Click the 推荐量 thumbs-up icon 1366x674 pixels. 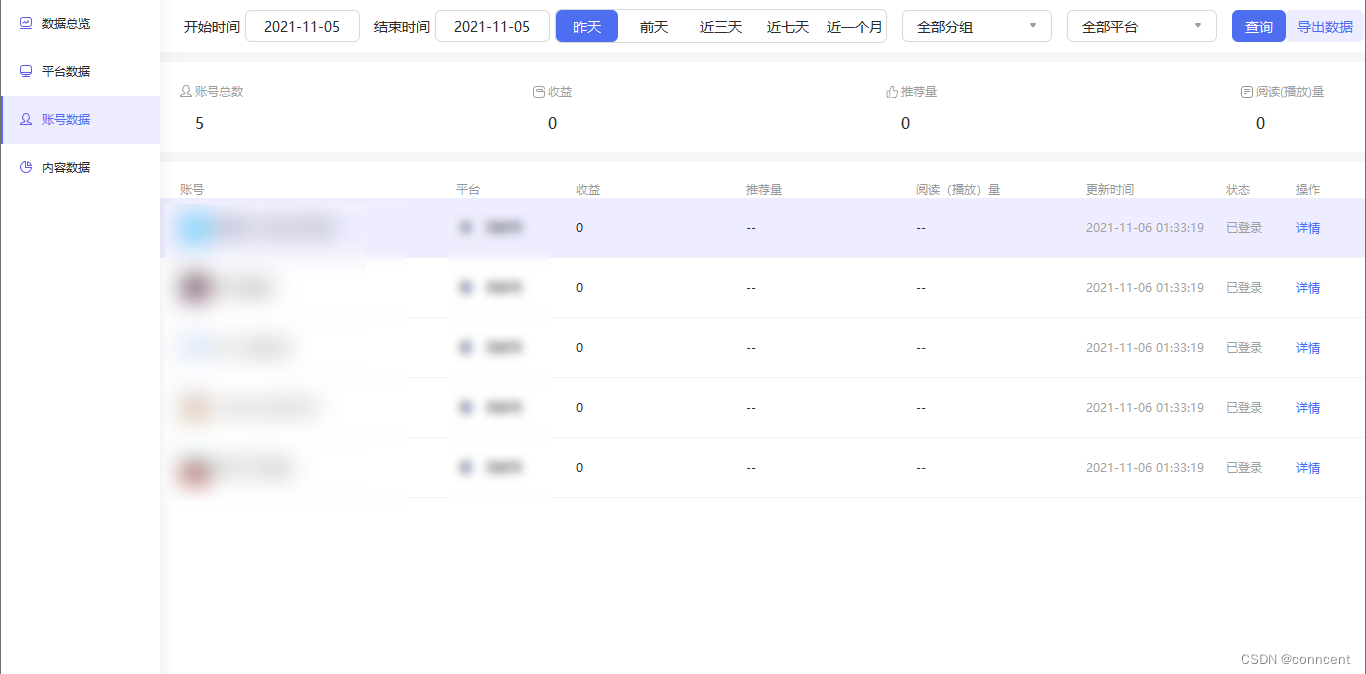point(892,92)
